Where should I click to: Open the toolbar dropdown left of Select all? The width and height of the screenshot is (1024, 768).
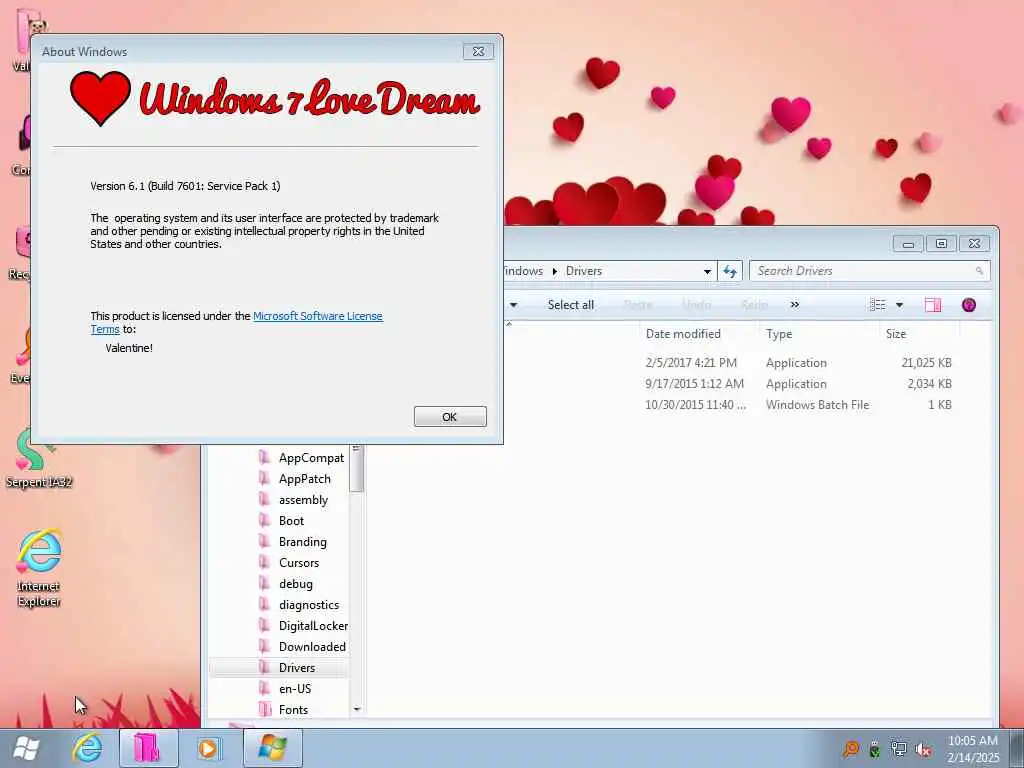click(513, 305)
